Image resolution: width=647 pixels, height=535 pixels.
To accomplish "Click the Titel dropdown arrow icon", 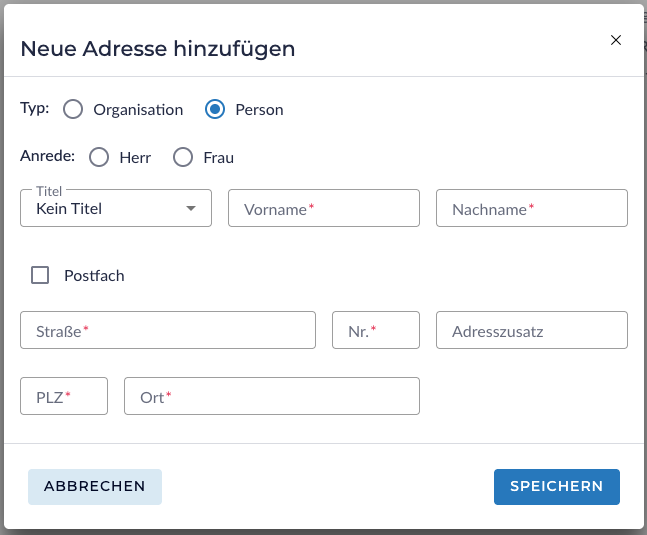I will point(191,209).
